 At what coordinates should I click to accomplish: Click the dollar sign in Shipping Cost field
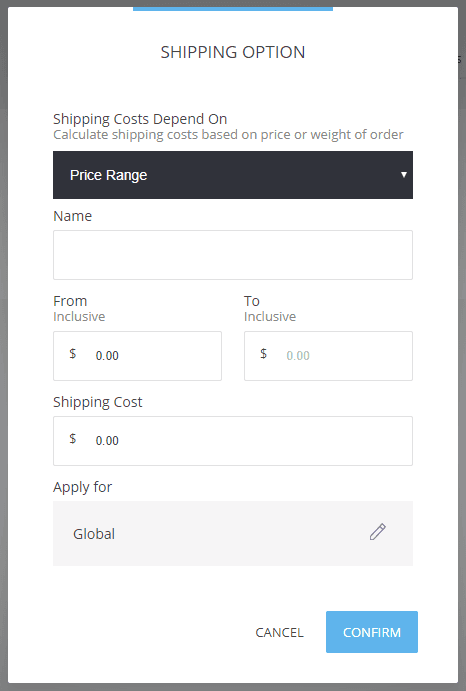(73, 438)
